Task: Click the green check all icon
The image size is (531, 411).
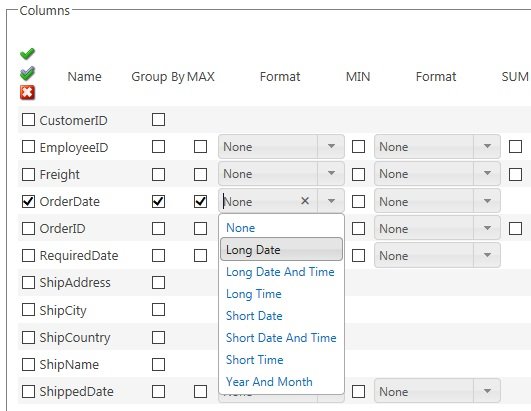Action: [27, 53]
